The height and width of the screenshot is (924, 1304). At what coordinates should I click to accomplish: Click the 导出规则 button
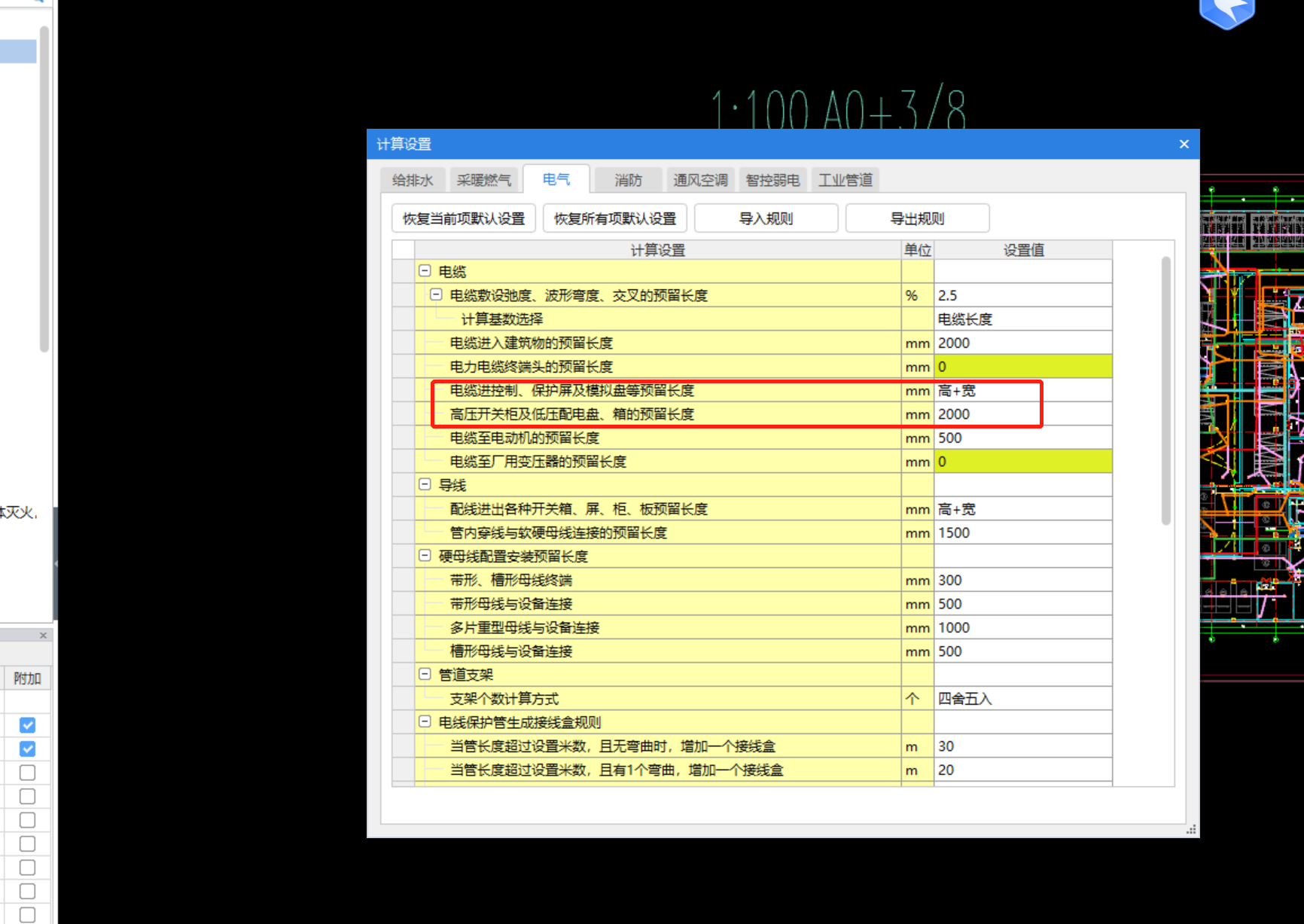tap(918, 218)
